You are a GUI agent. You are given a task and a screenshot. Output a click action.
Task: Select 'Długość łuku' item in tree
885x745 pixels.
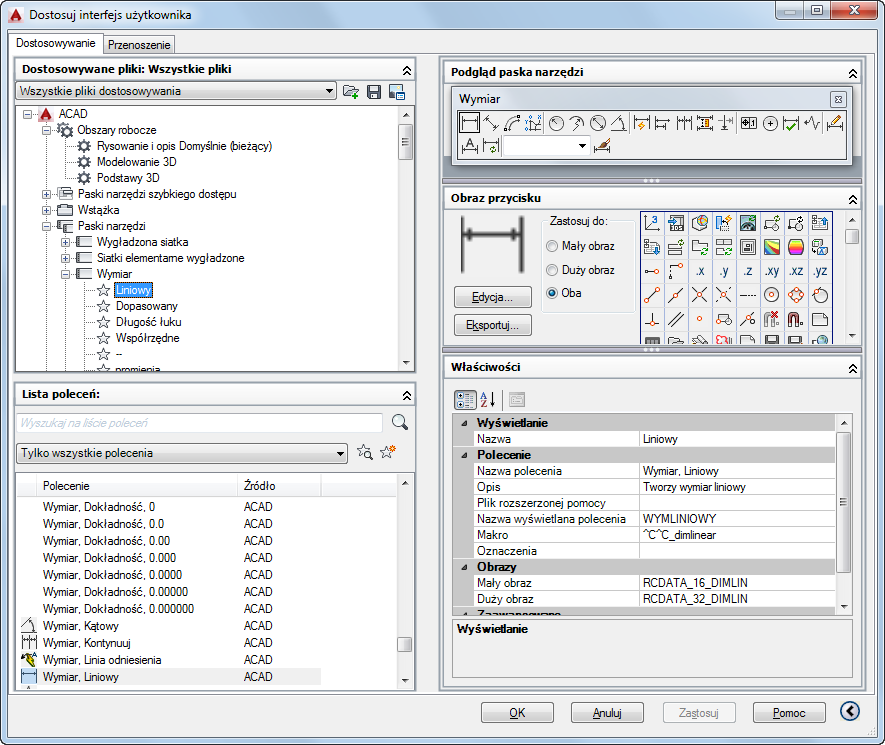coord(148,322)
